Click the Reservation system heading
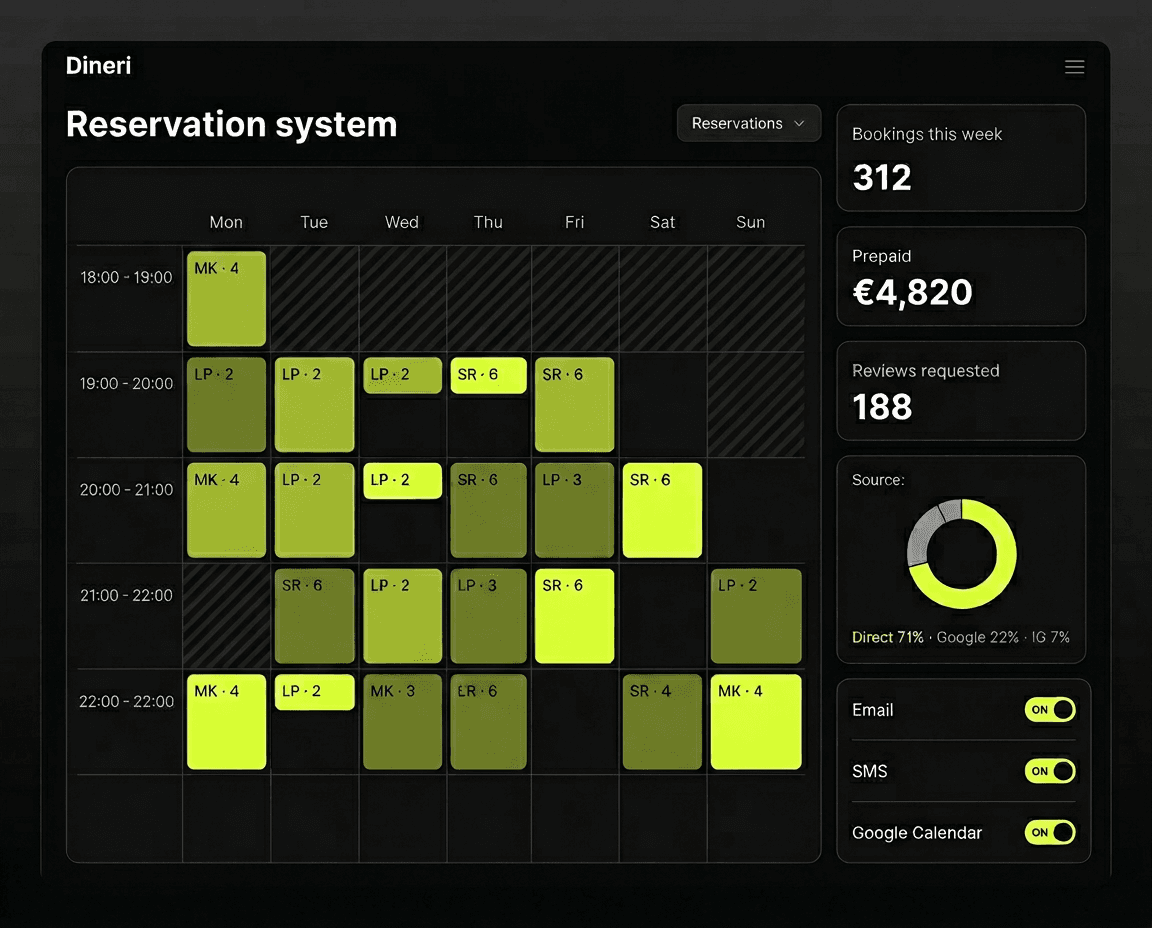The height and width of the screenshot is (928, 1152). pos(231,124)
